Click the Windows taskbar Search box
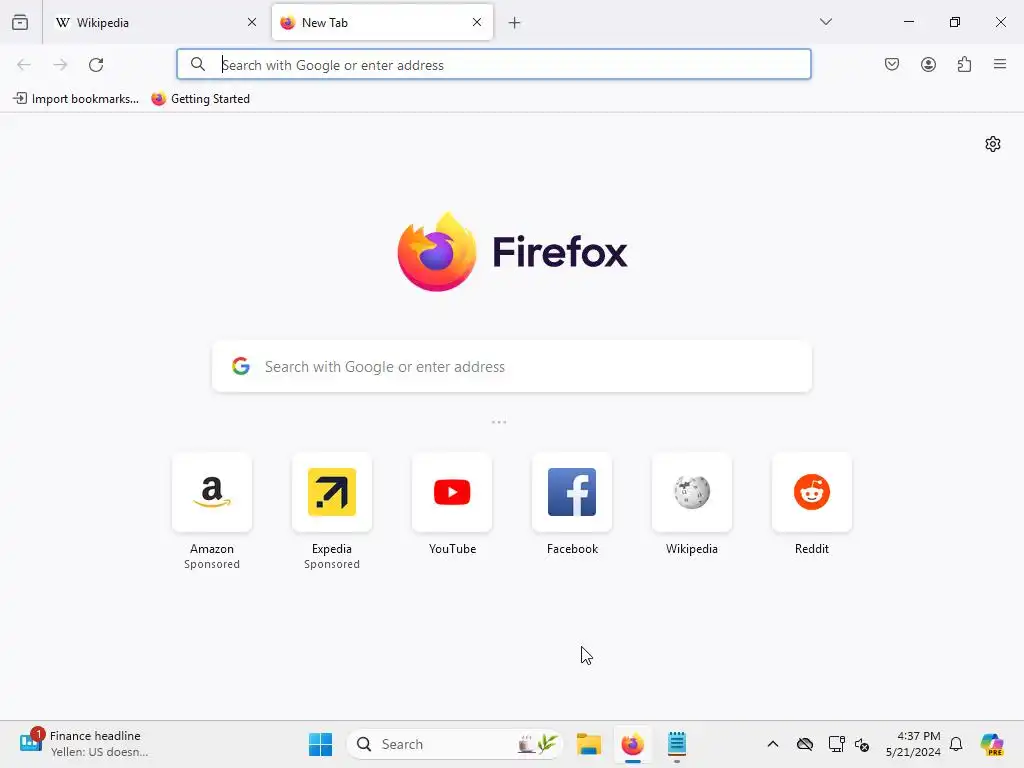The width and height of the screenshot is (1024, 768). tap(455, 744)
